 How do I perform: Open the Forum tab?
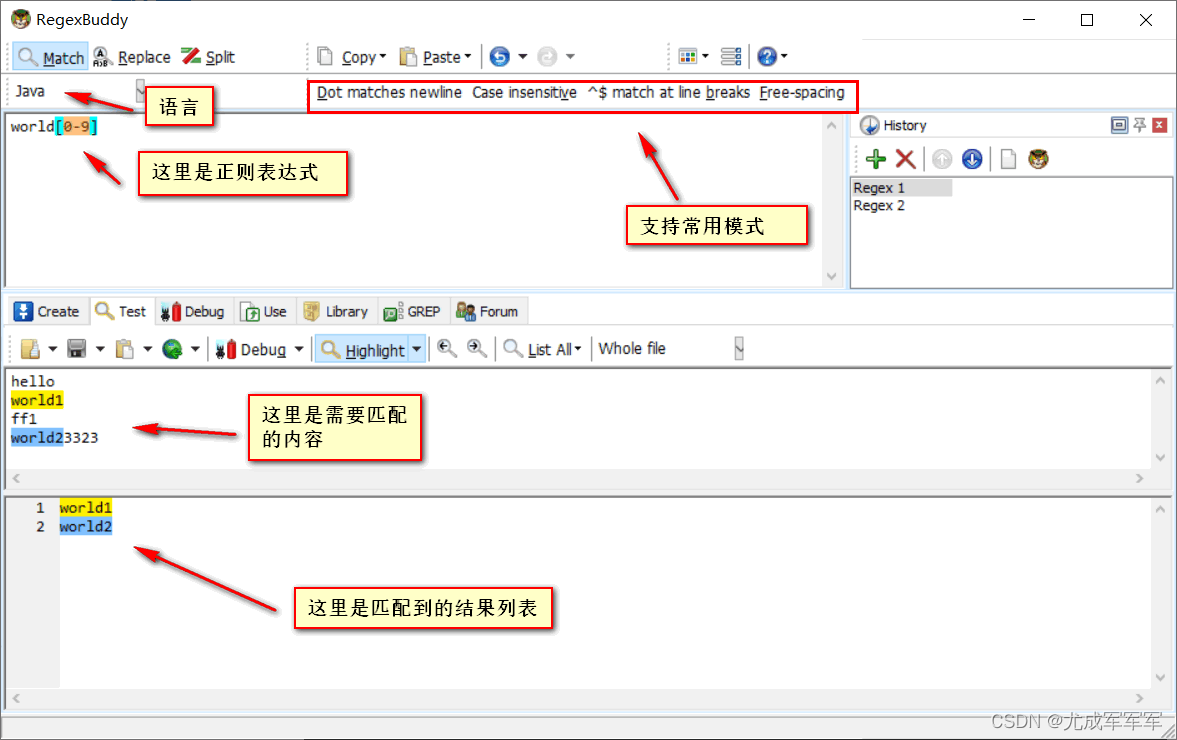[x=487, y=311]
